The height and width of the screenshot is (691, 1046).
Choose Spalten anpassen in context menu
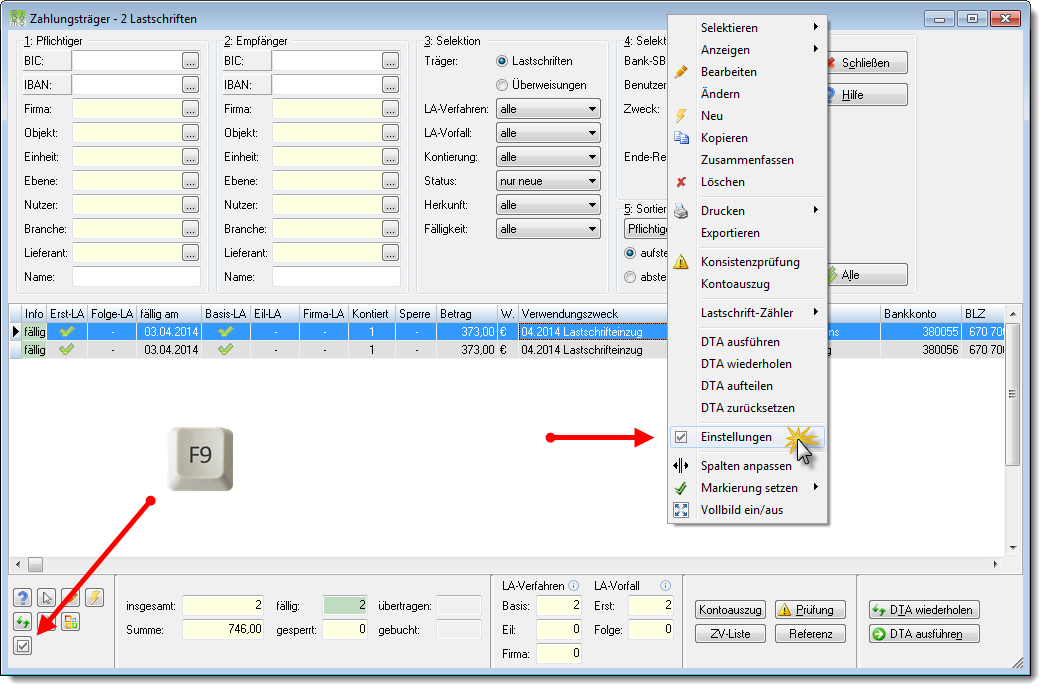tap(747, 466)
